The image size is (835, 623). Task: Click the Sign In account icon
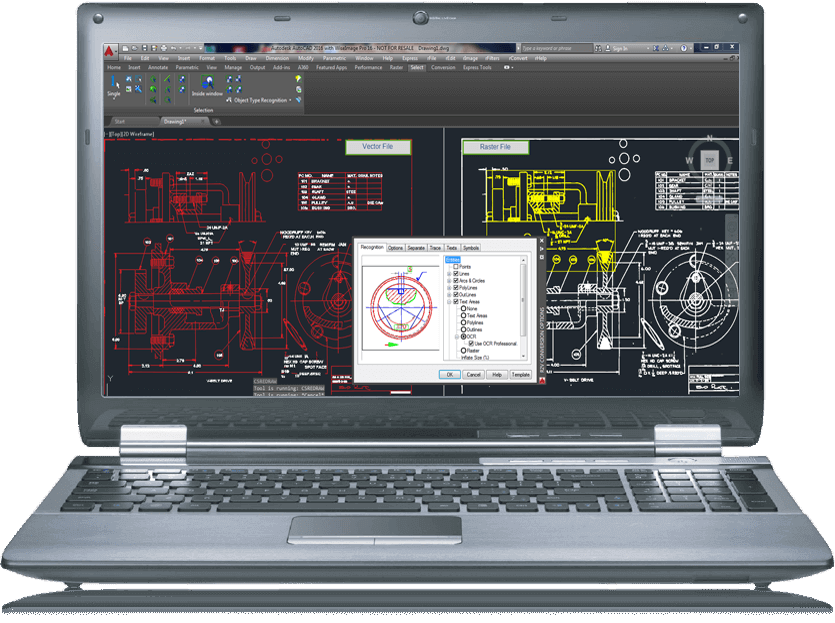[x=609, y=48]
